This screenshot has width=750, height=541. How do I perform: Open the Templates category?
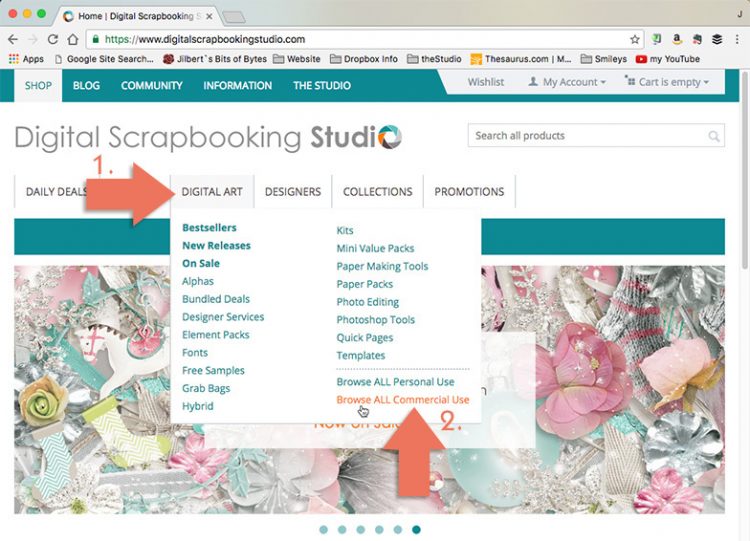[361, 355]
